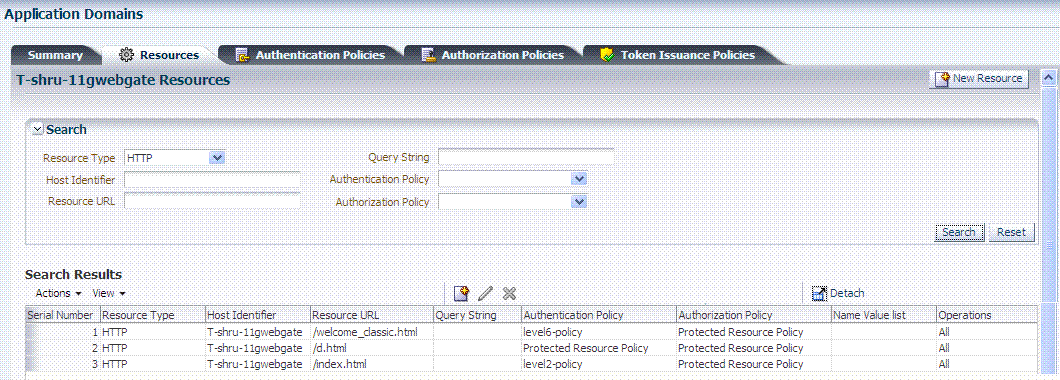Viewport: 1060px width, 380px height.
Task: Click the row selector for /index.html row
Action: (x=29, y=364)
